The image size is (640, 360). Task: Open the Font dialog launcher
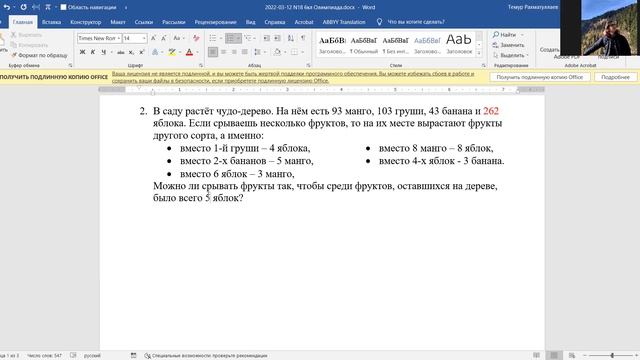coord(201,65)
